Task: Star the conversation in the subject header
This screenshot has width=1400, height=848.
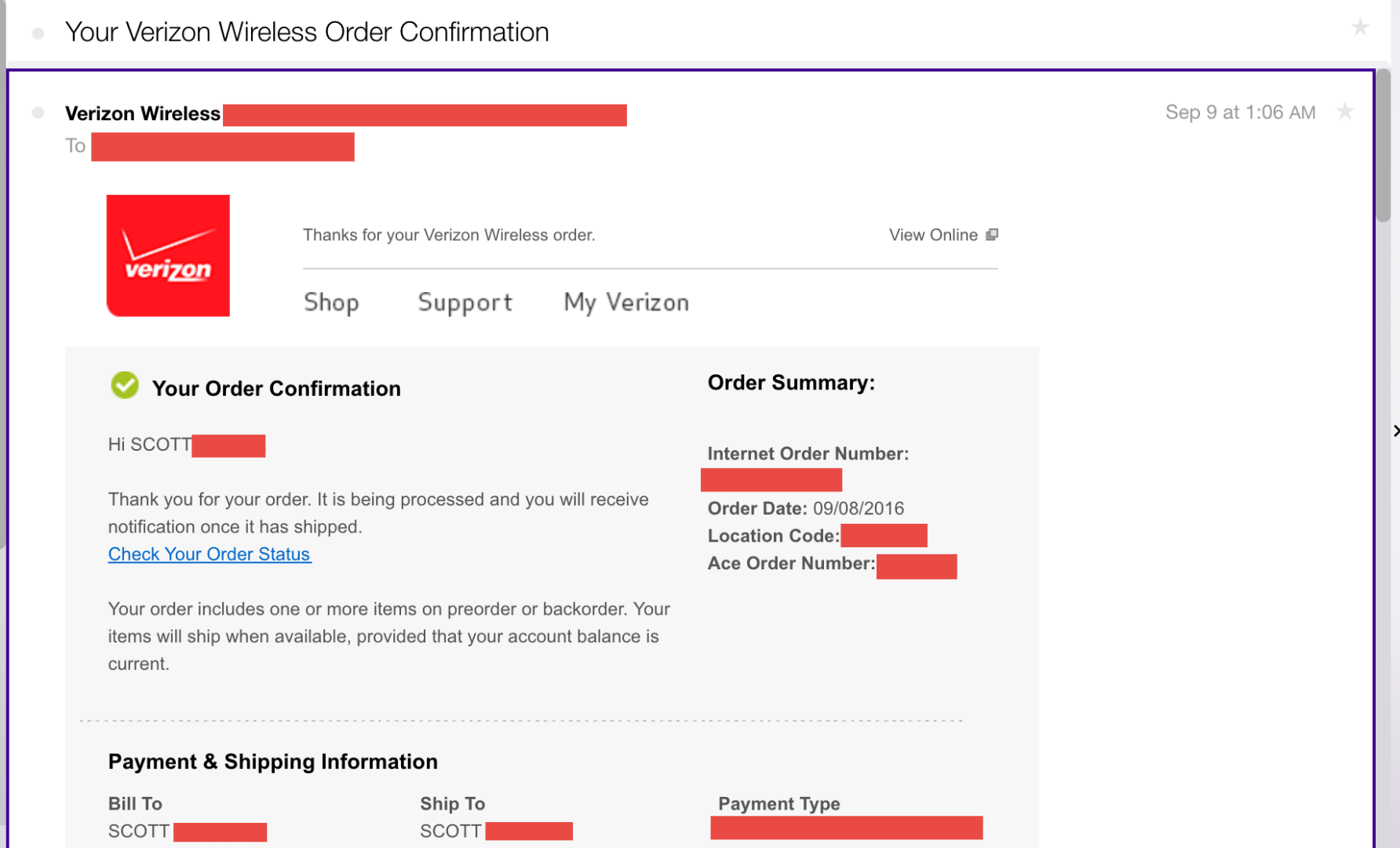Action: click(1360, 27)
